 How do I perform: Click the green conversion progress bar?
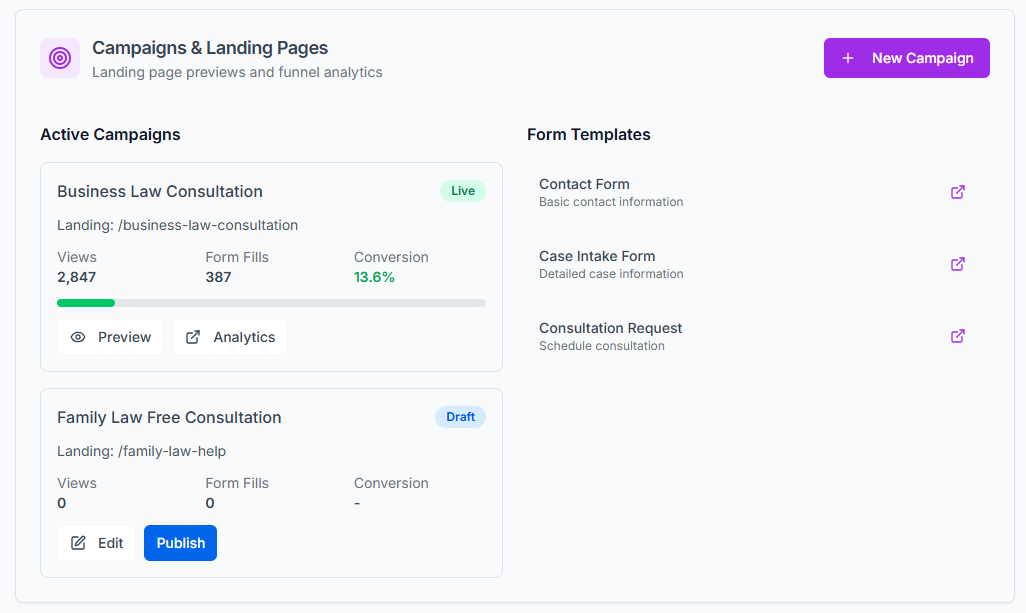(86, 302)
